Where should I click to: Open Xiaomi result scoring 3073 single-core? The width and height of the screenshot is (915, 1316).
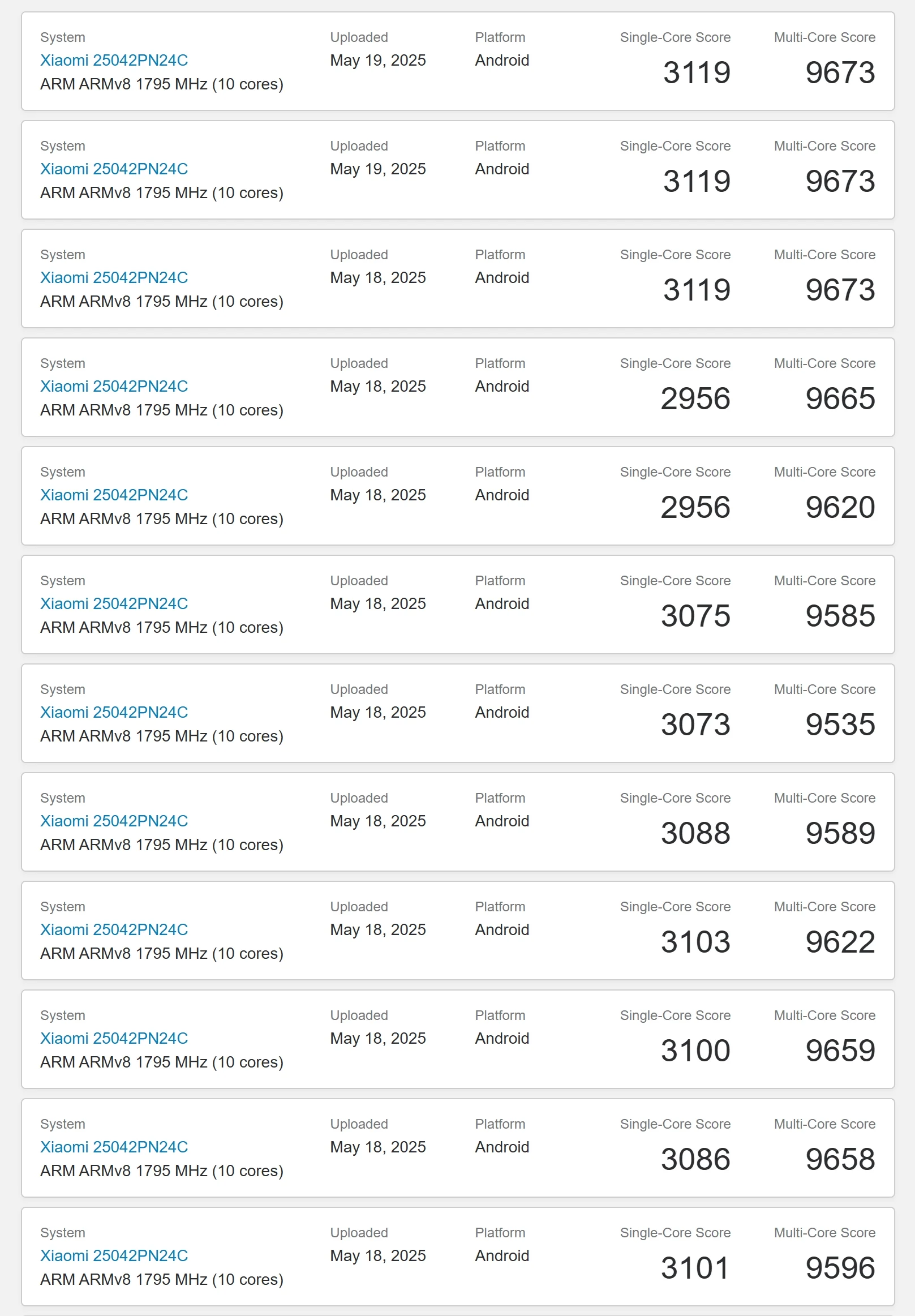tap(113, 713)
